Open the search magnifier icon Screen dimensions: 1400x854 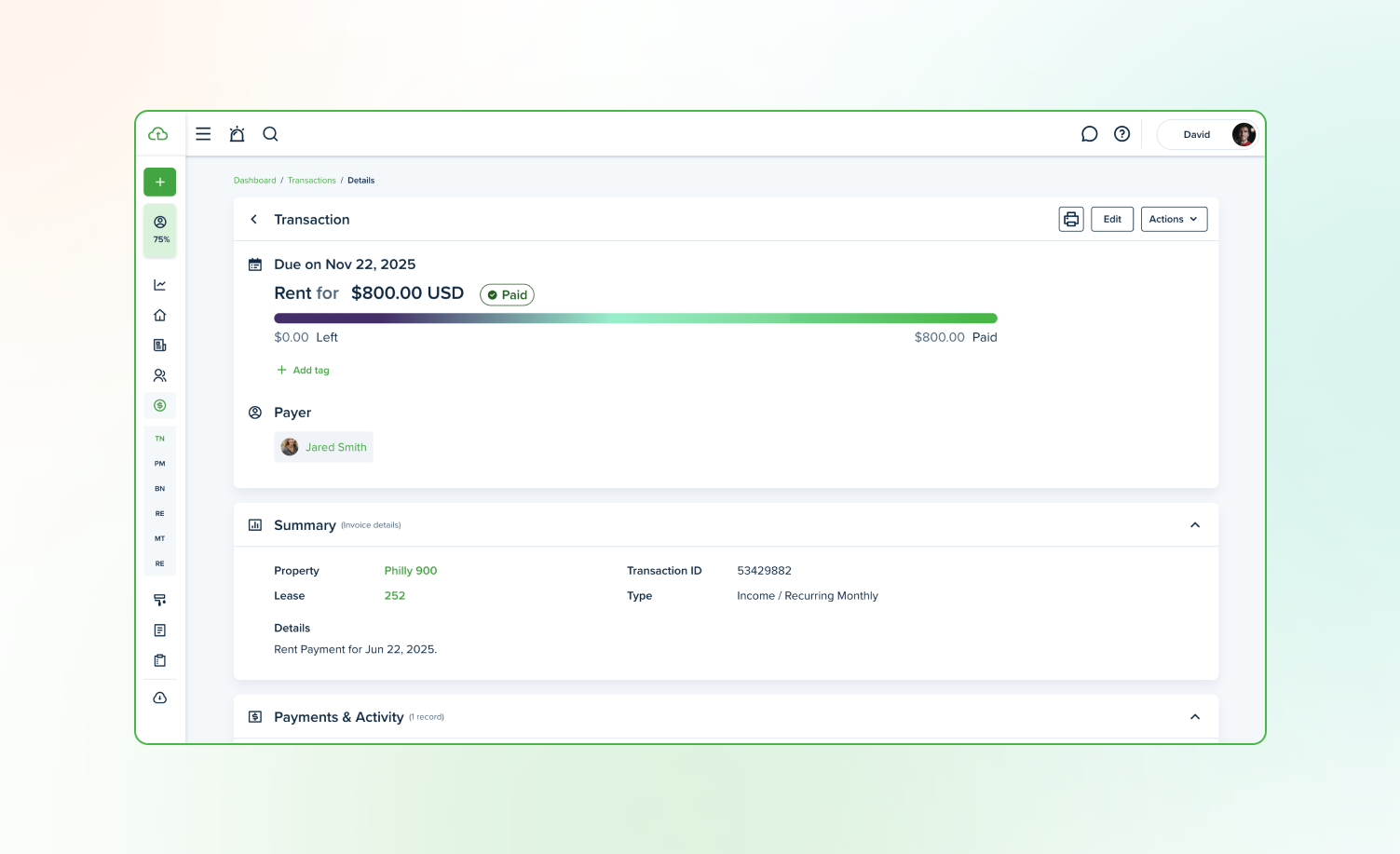tap(270, 134)
